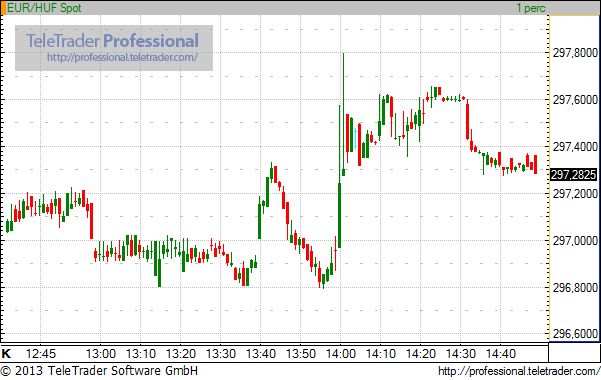Viewport: 601px width, 380px height.
Task: Open the professional.teletrader.com link at bottom right
Action: [x=519, y=371]
